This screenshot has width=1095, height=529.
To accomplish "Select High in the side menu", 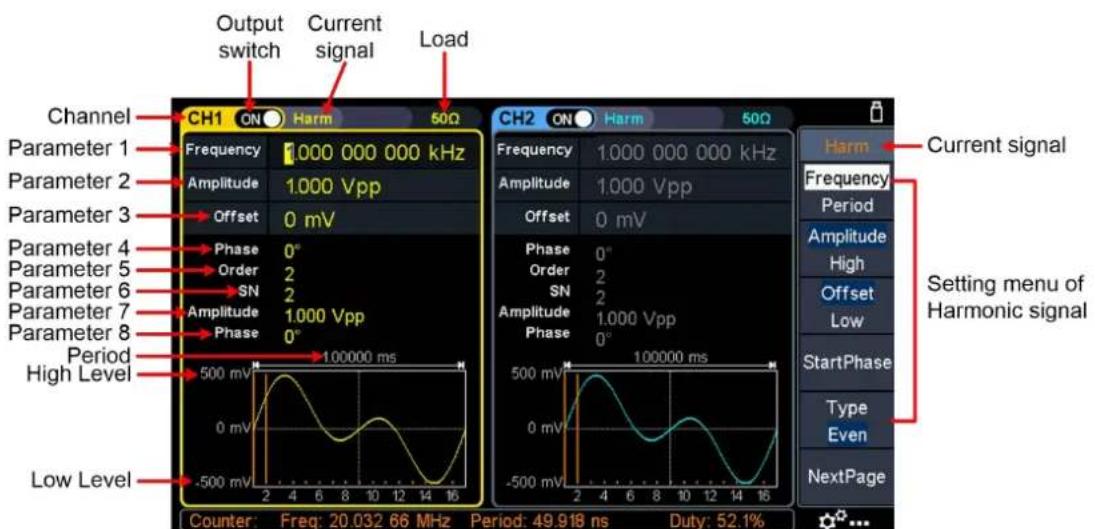I will (x=846, y=263).
